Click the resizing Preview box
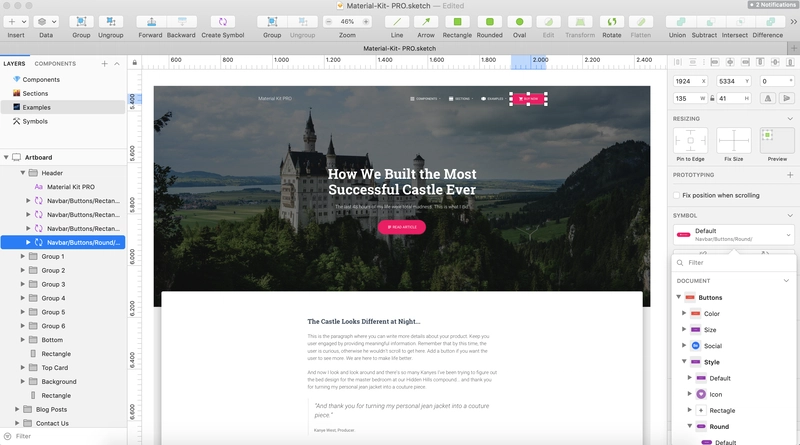800x445 pixels. (777, 140)
